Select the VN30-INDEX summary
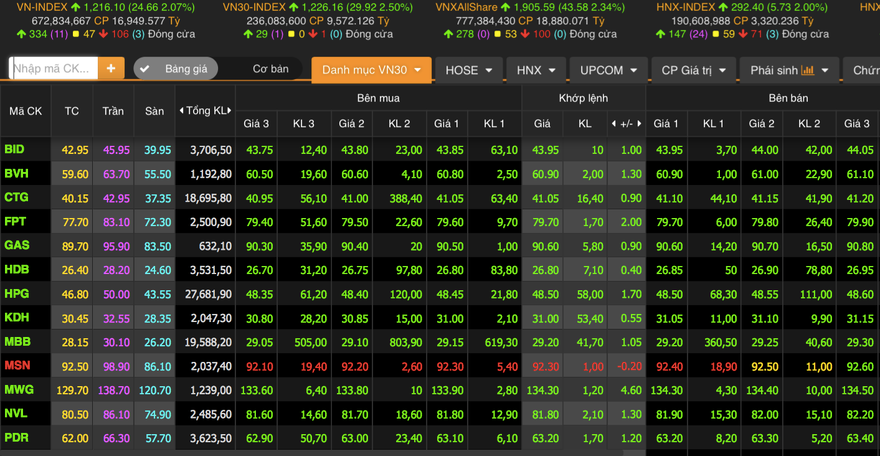 click(318, 21)
